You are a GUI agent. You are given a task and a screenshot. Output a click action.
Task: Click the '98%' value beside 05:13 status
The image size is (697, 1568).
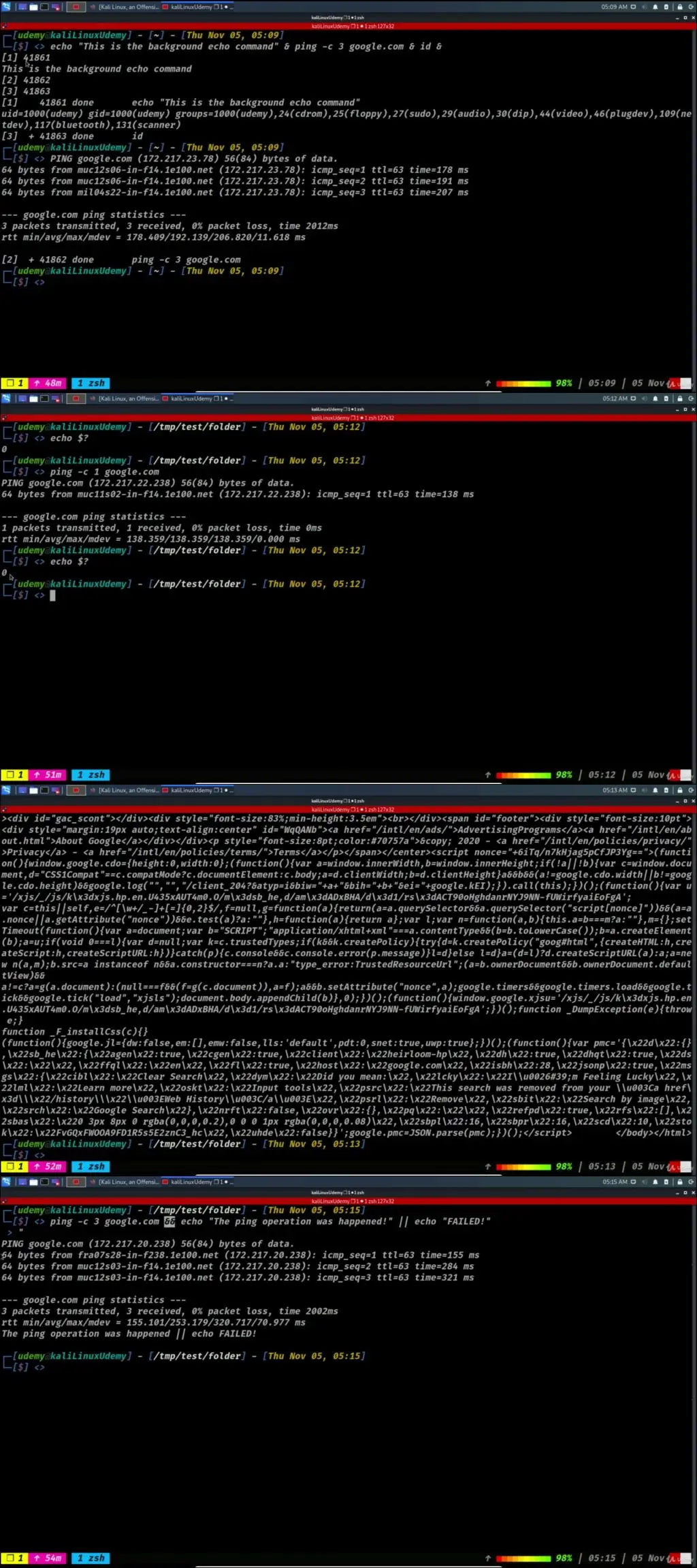point(564,1167)
